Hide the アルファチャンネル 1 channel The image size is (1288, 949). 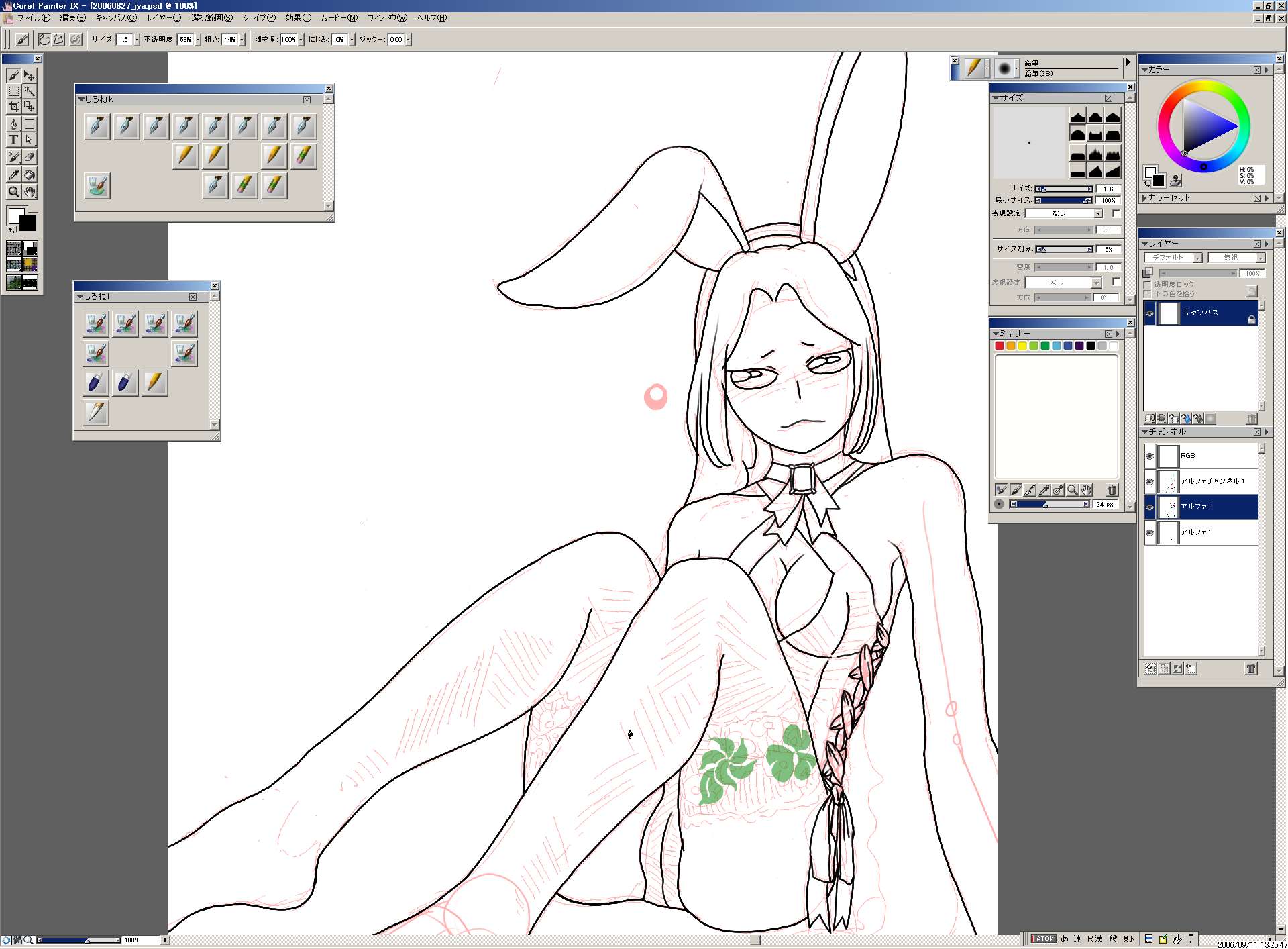[x=1150, y=481]
